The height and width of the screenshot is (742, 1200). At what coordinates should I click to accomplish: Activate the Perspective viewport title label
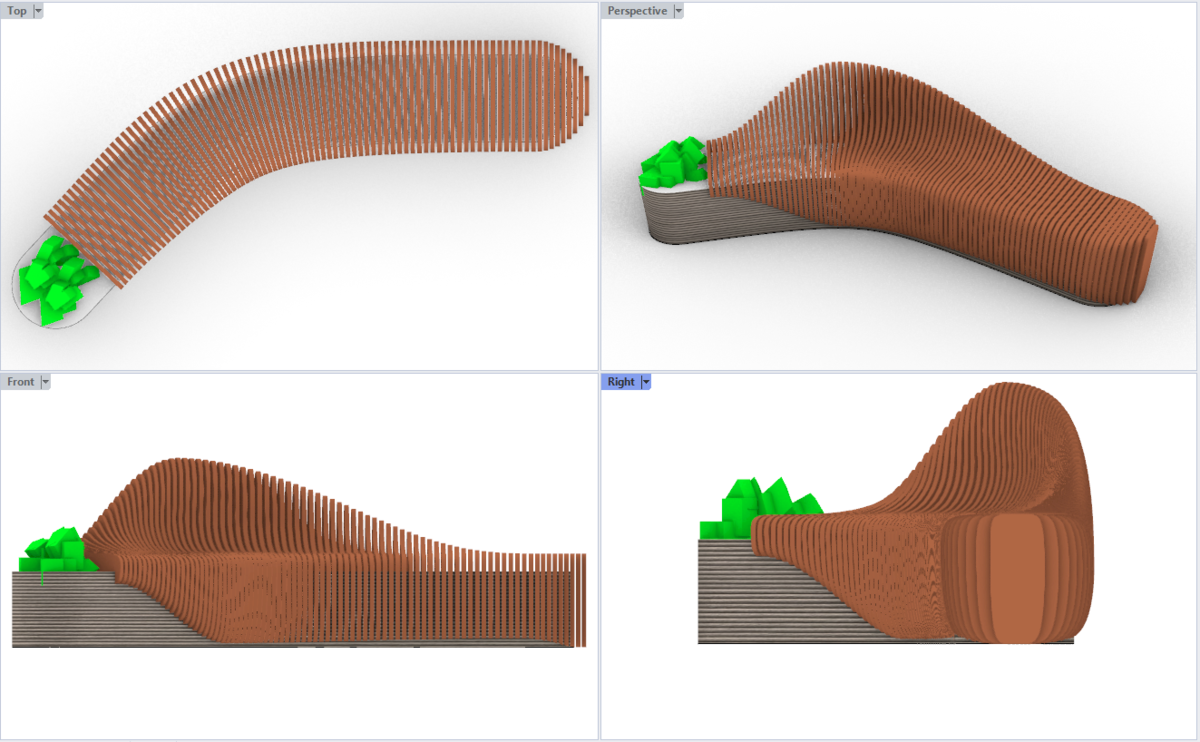click(x=637, y=11)
